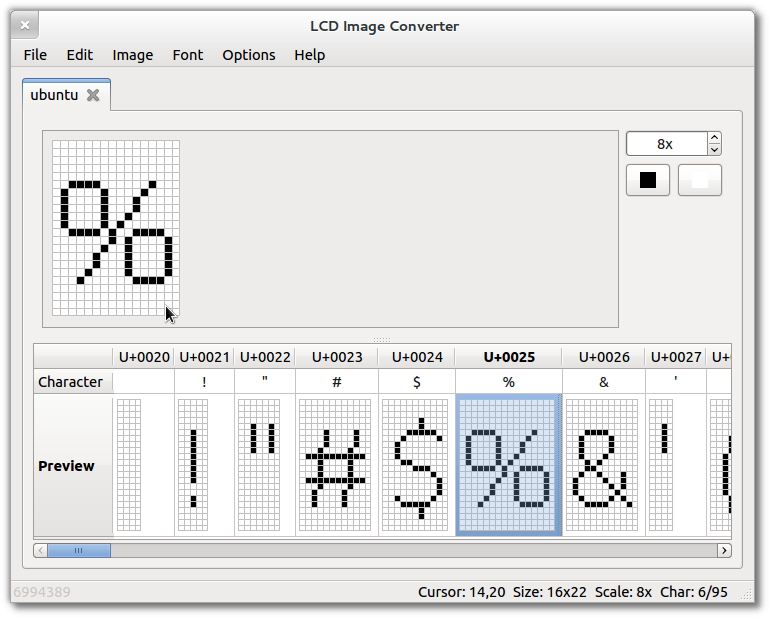Viewport: 771px width, 619px height.
Task: Open the double quote glyph preview
Action: [x=259, y=465]
